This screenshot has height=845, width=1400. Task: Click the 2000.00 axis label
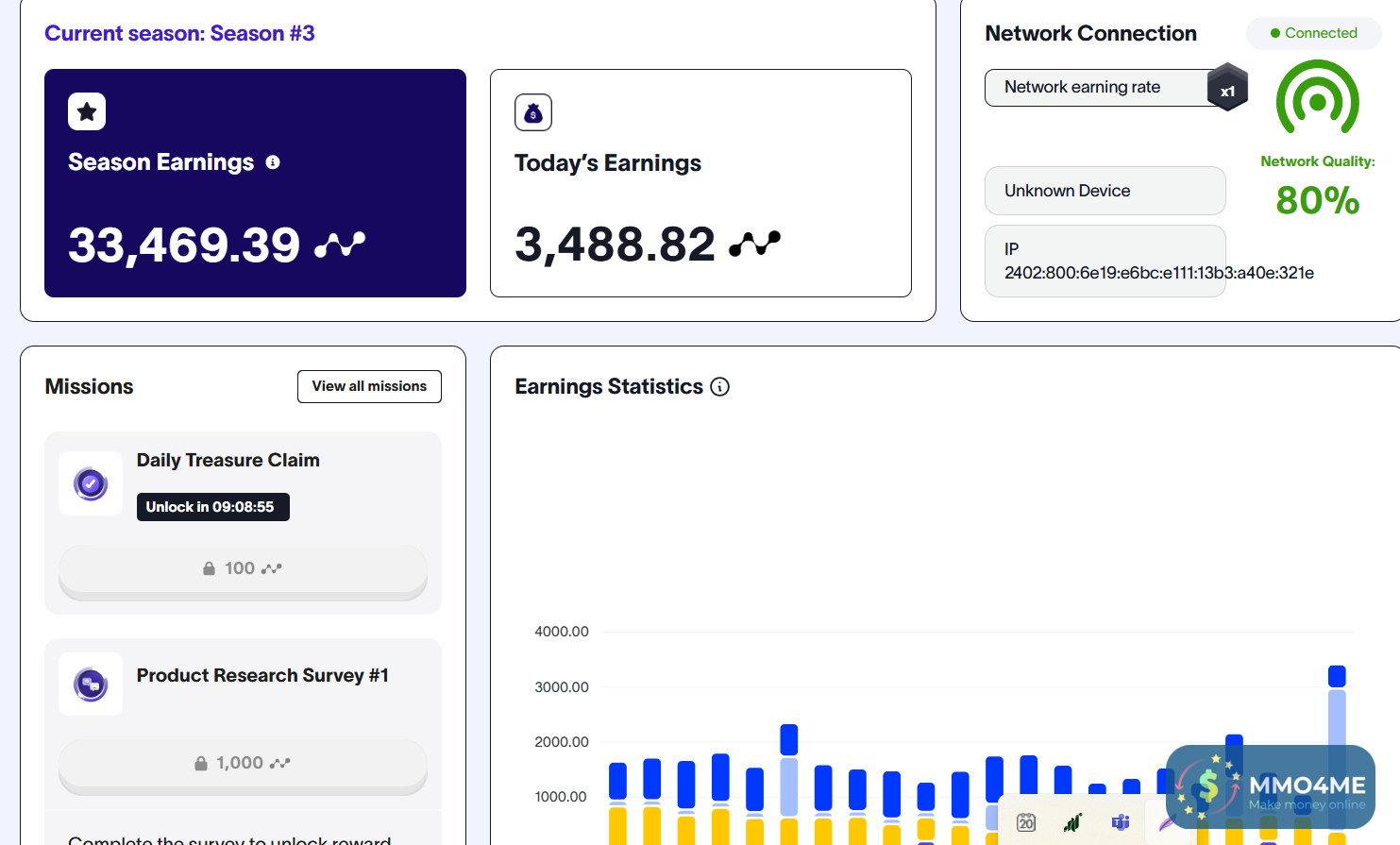(562, 742)
